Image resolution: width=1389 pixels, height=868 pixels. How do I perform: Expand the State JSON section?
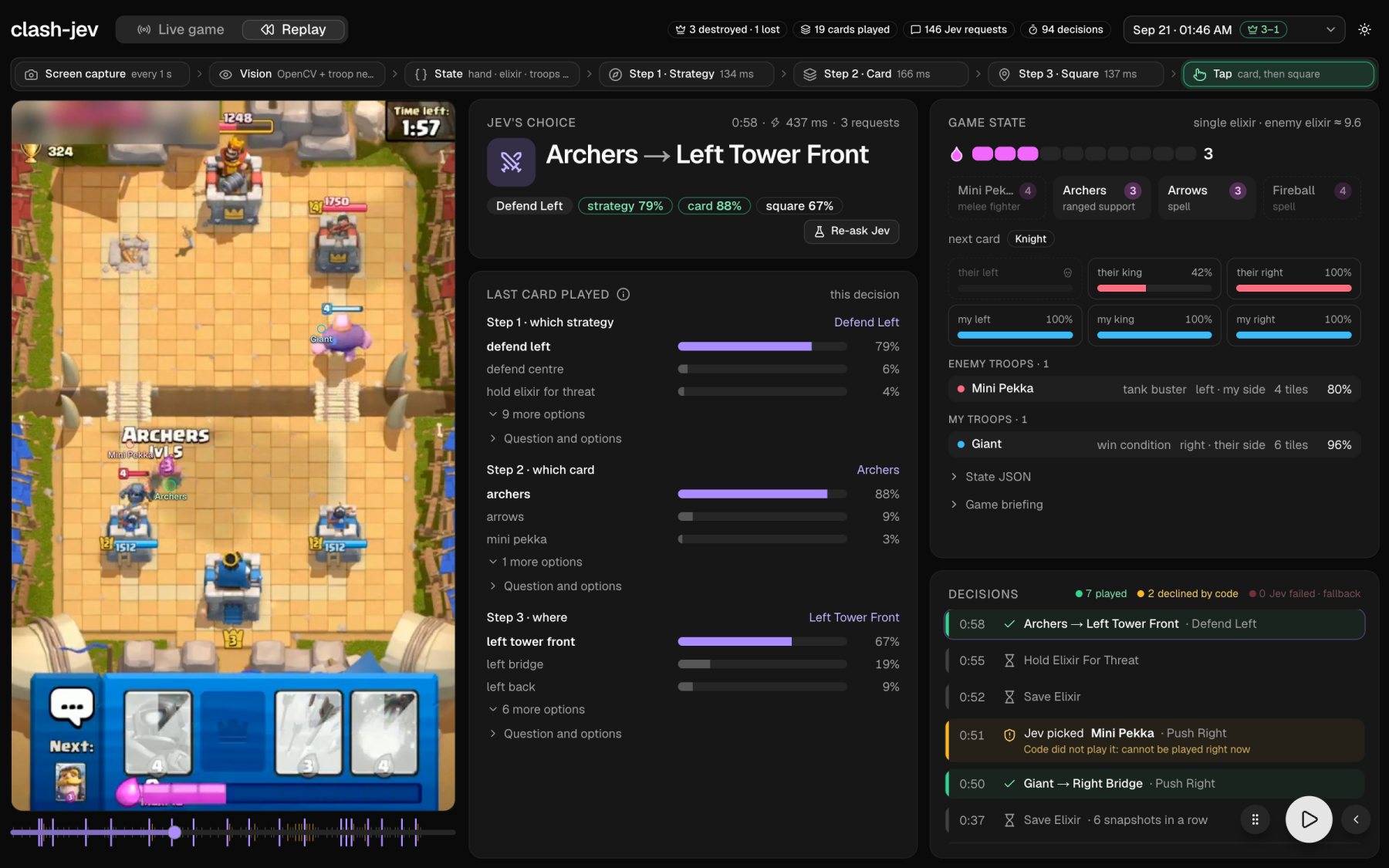990,477
